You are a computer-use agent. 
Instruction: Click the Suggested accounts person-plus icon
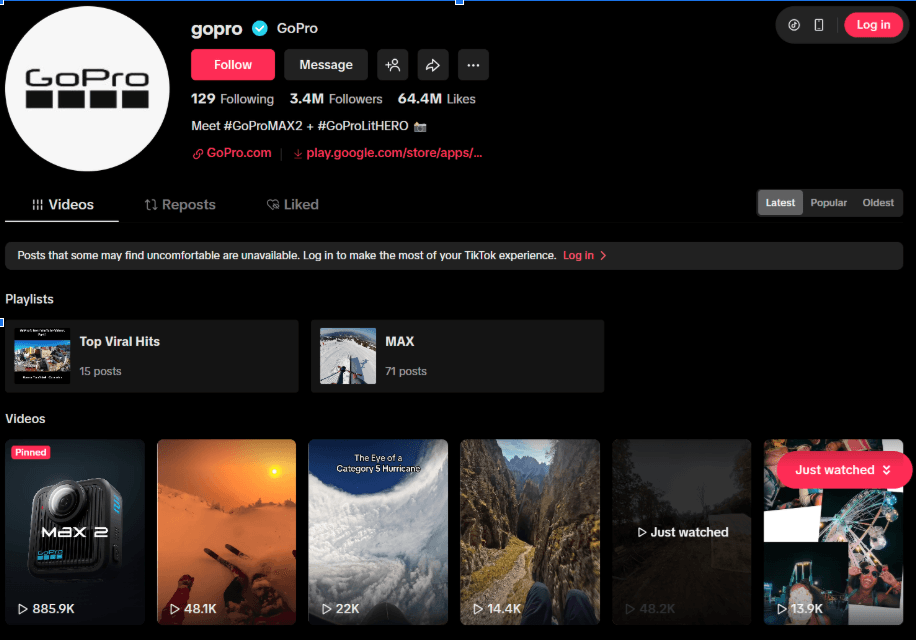pyautogui.click(x=392, y=64)
